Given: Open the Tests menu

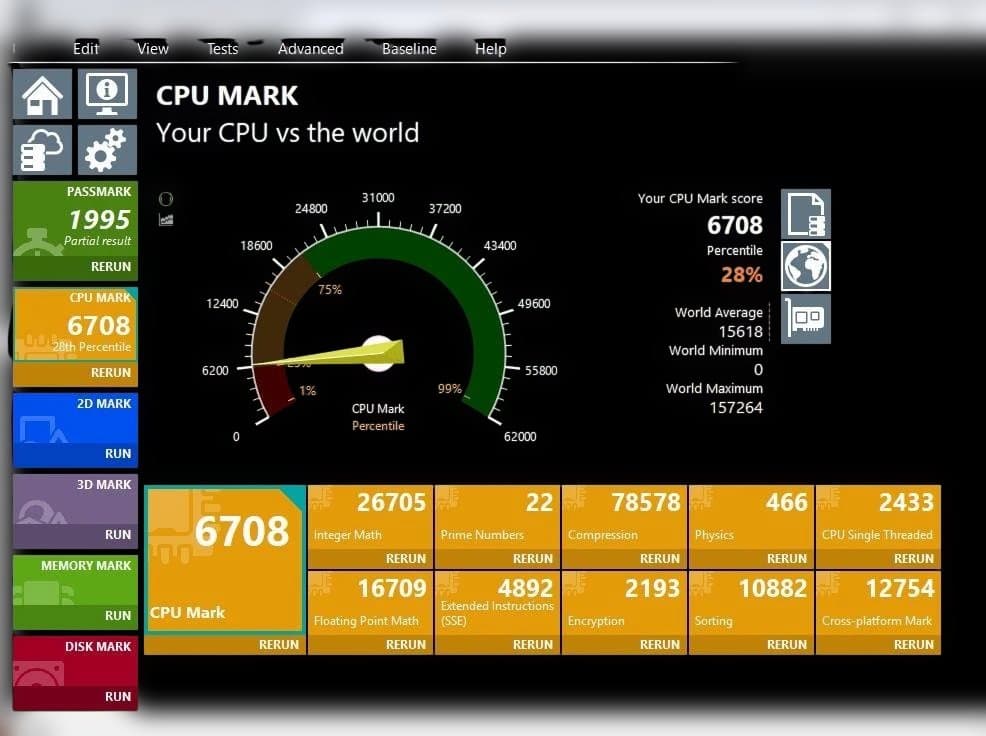Looking at the screenshot, I should pyautogui.click(x=220, y=48).
